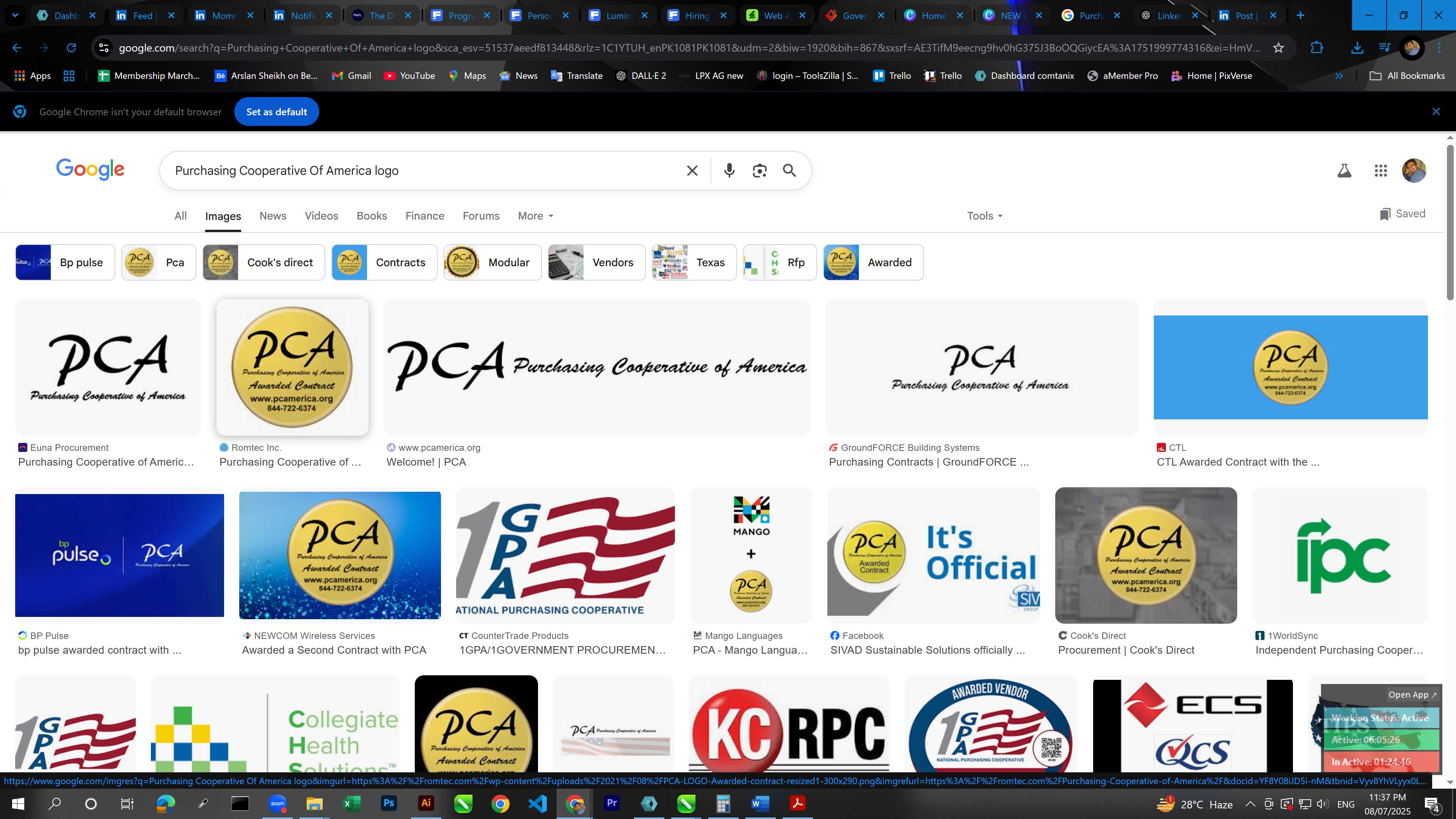Open All Bookmarks folder

pos(1407,76)
